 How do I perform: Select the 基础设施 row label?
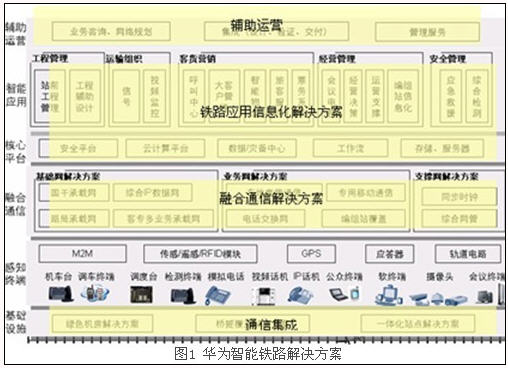pos(16,322)
